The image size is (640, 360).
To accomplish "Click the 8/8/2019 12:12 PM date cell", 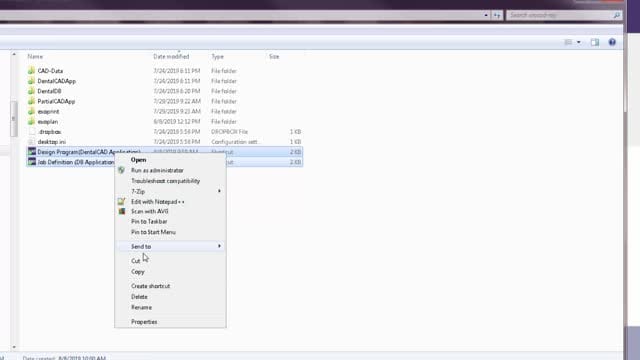I will click(x=177, y=122).
